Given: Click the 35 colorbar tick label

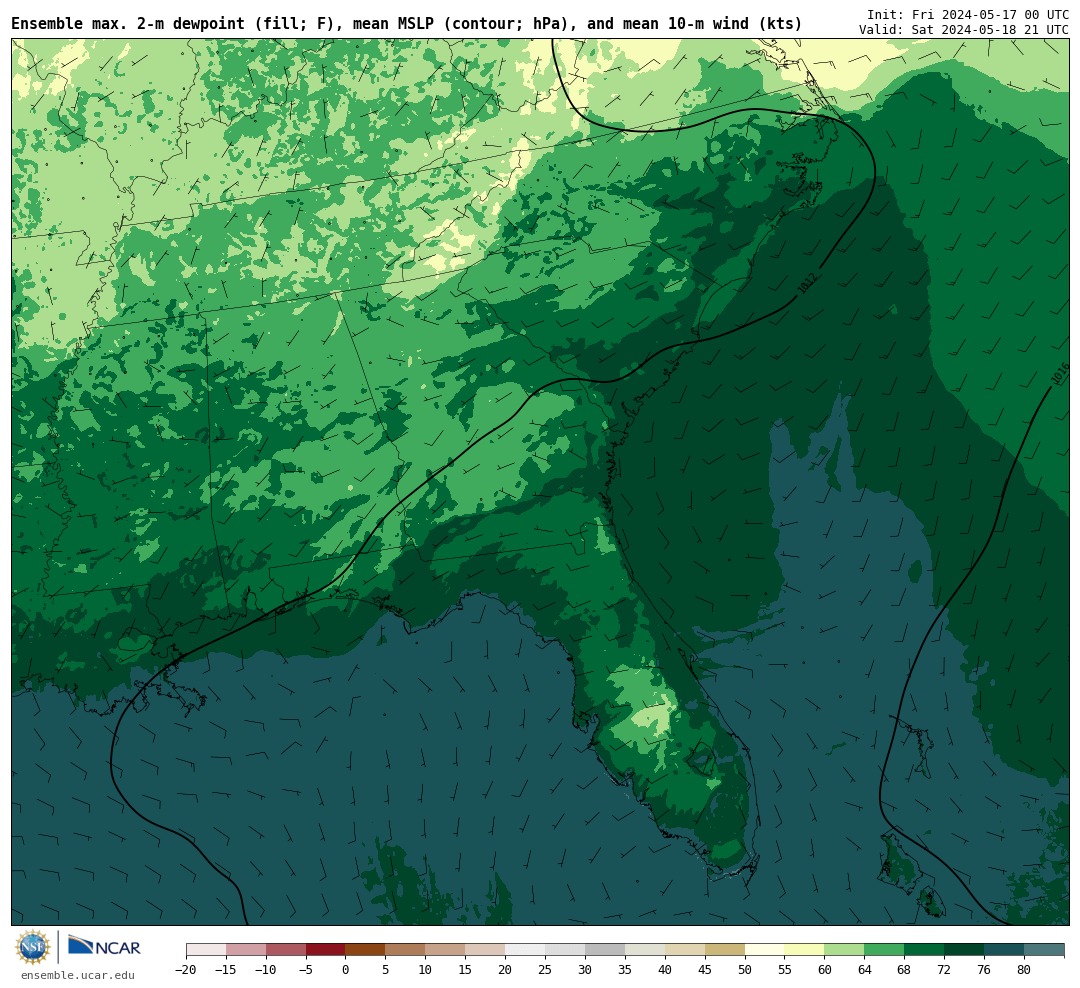Looking at the screenshot, I should point(625,969).
